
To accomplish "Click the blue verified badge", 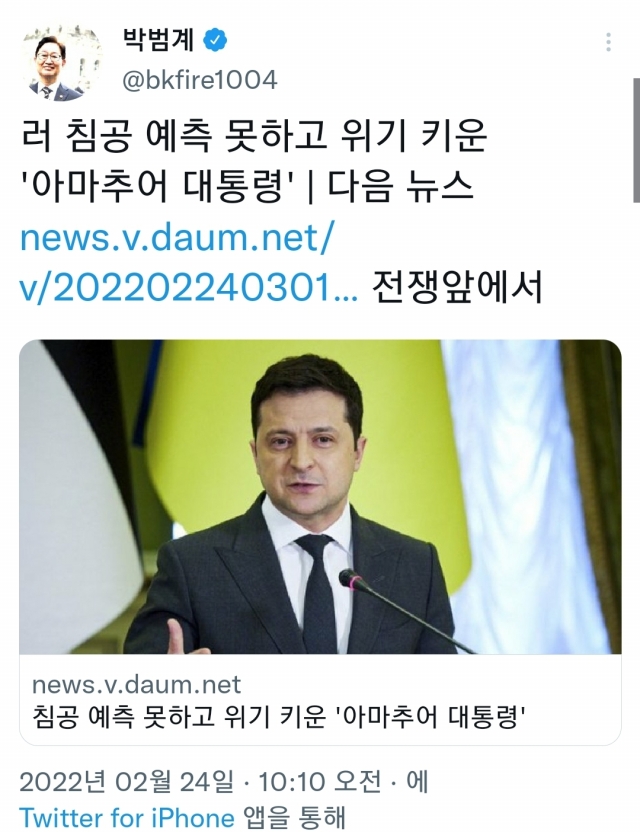I will [x=215, y=40].
